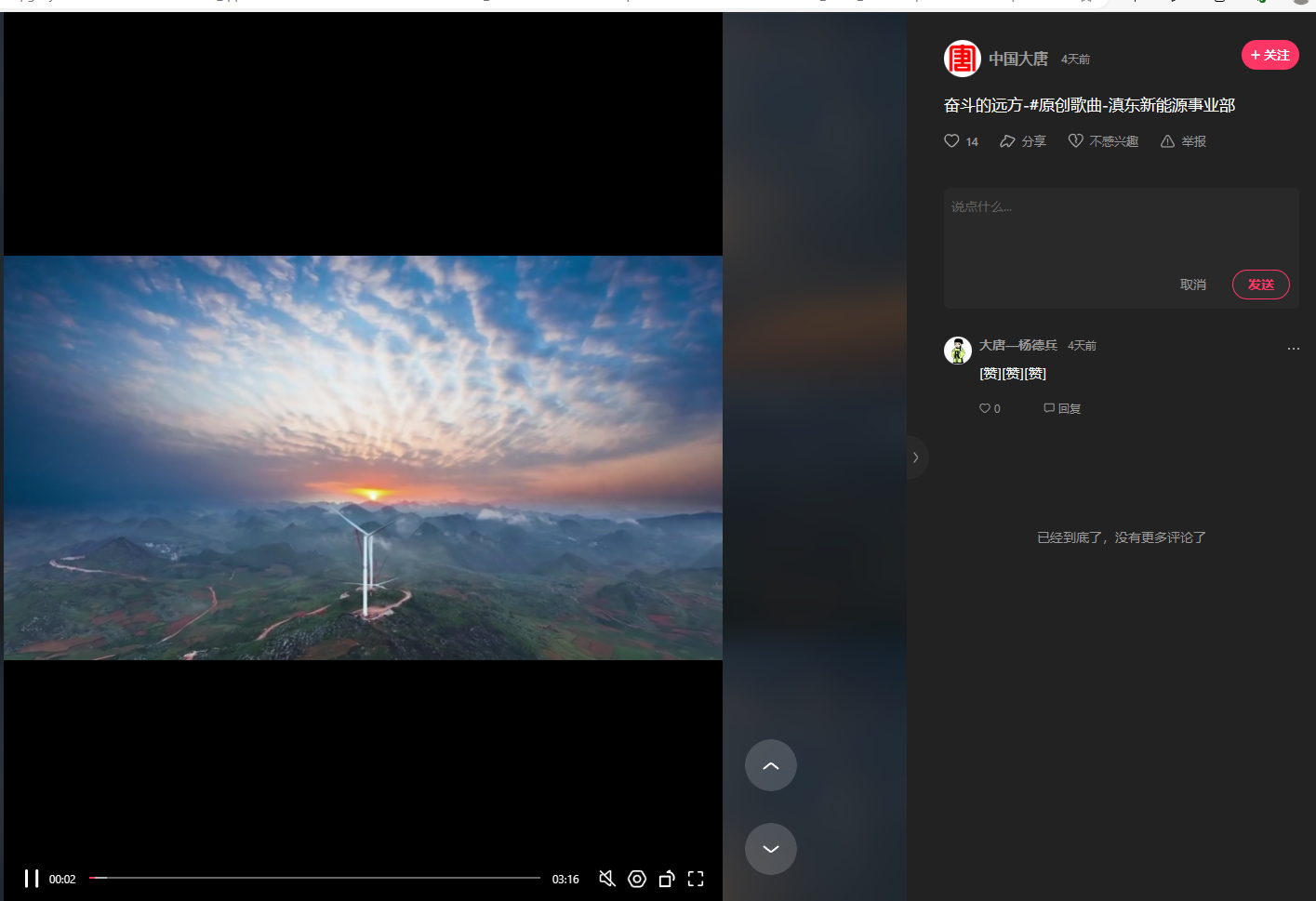Share the video via 分享 icon

[1022, 140]
